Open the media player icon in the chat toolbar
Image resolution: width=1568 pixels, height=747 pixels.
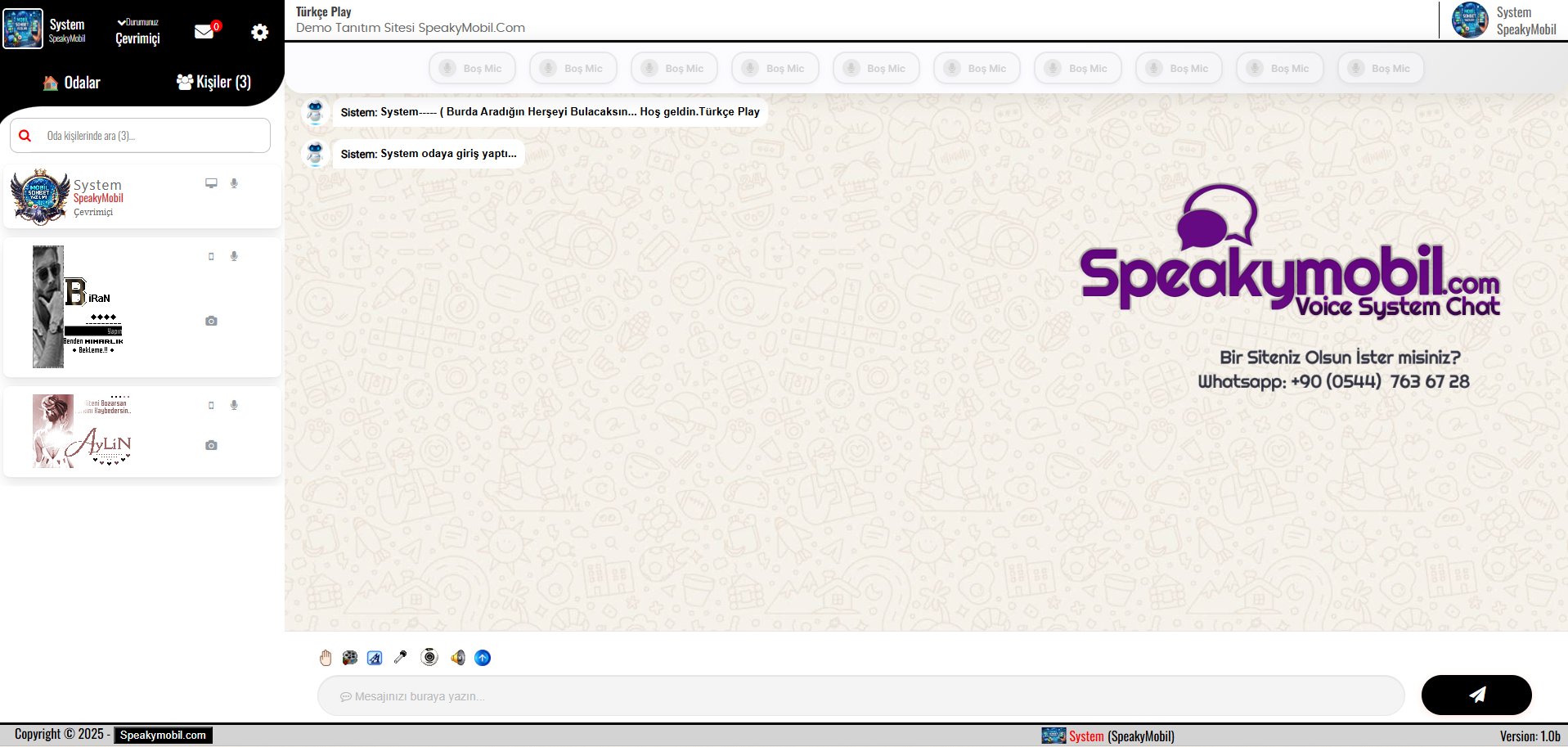(x=349, y=657)
